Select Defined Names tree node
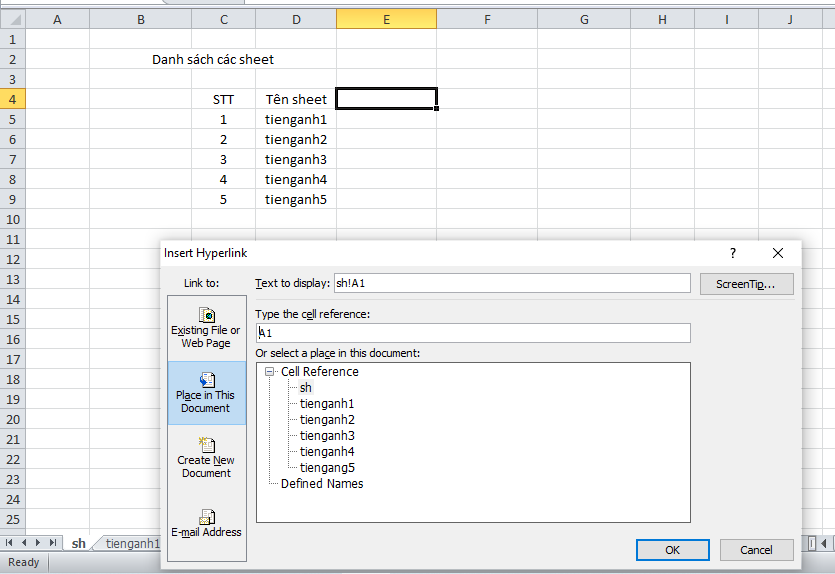 322,483
